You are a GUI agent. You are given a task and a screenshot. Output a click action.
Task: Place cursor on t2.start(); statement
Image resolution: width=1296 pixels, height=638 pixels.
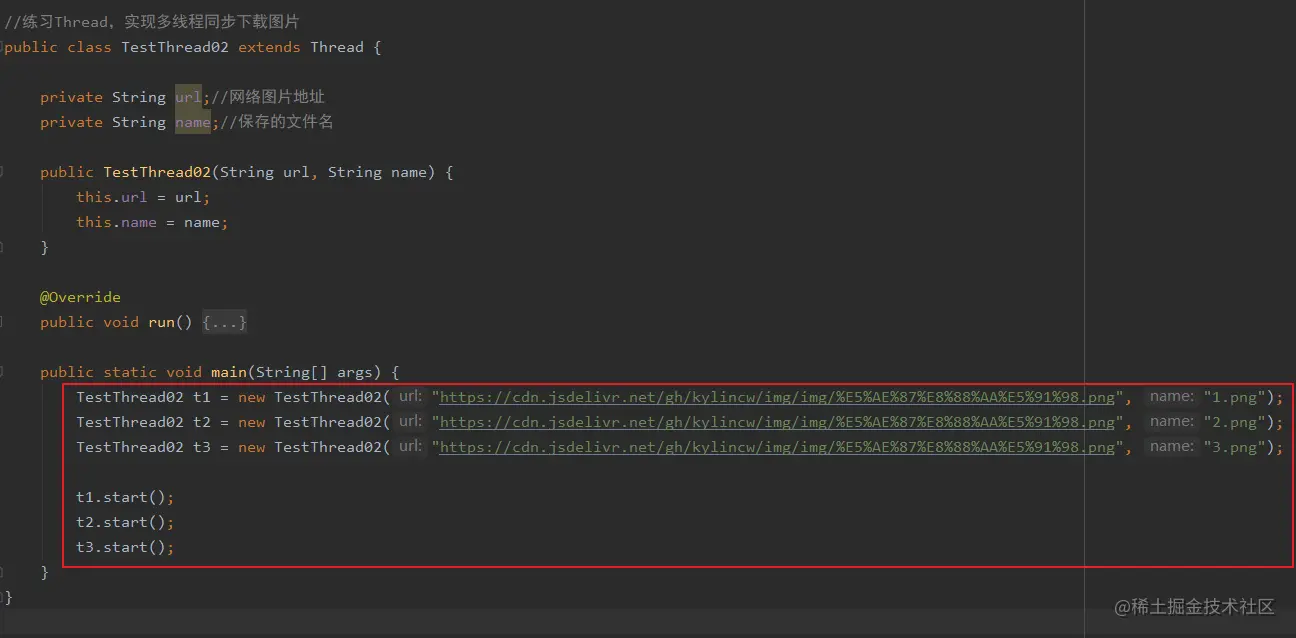(x=125, y=522)
